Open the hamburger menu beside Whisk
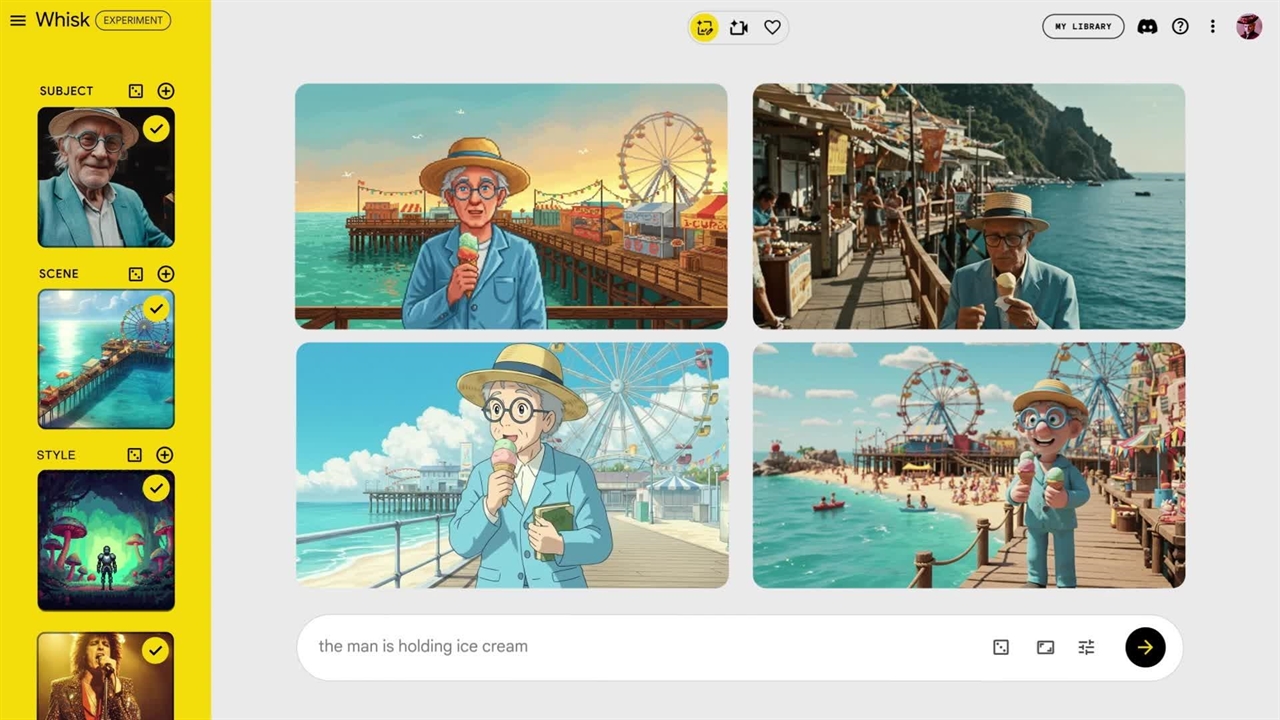The width and height of the screenshot is (1280, 720). (x=17, y=20)
